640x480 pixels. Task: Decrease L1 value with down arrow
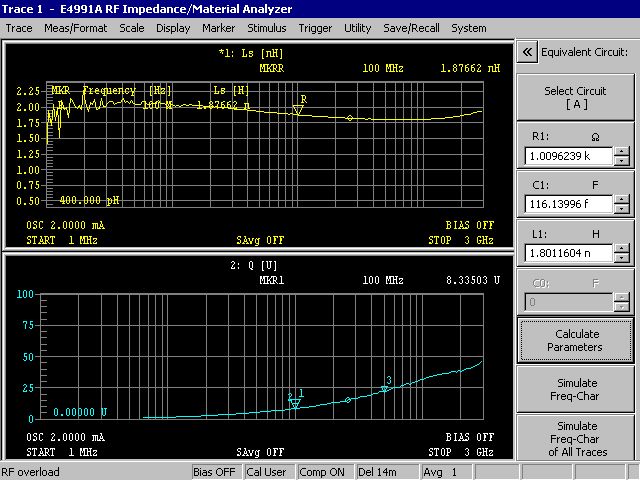click(x=621, y=258)
